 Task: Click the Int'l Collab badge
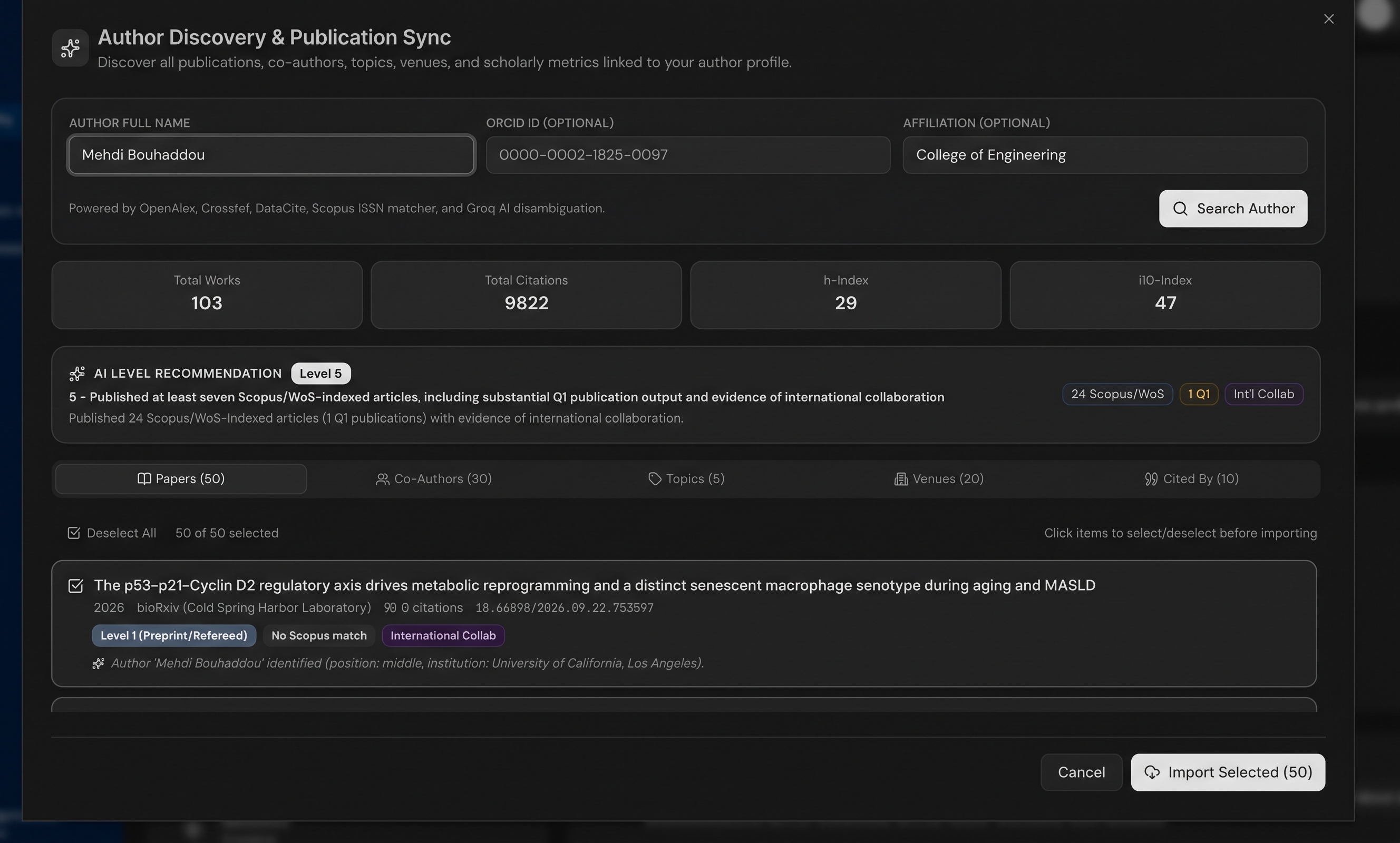click(1263, 394)
